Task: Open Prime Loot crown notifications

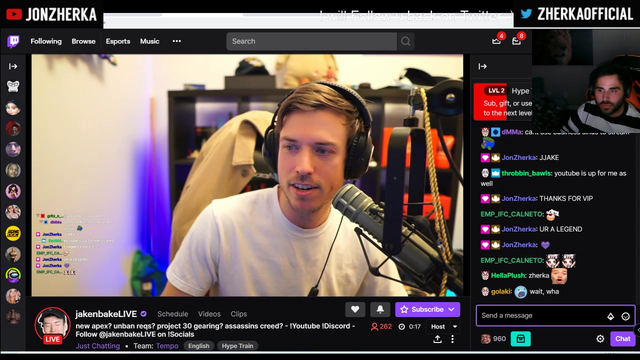Action: click(496, 41)
